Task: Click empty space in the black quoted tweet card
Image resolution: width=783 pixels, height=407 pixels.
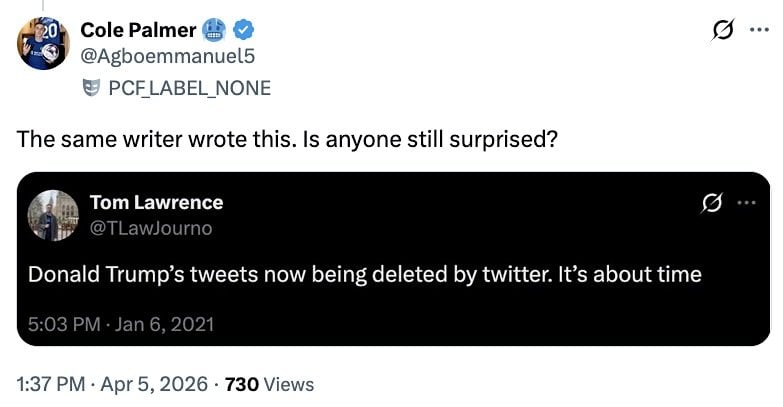Action: pos(500,320)
